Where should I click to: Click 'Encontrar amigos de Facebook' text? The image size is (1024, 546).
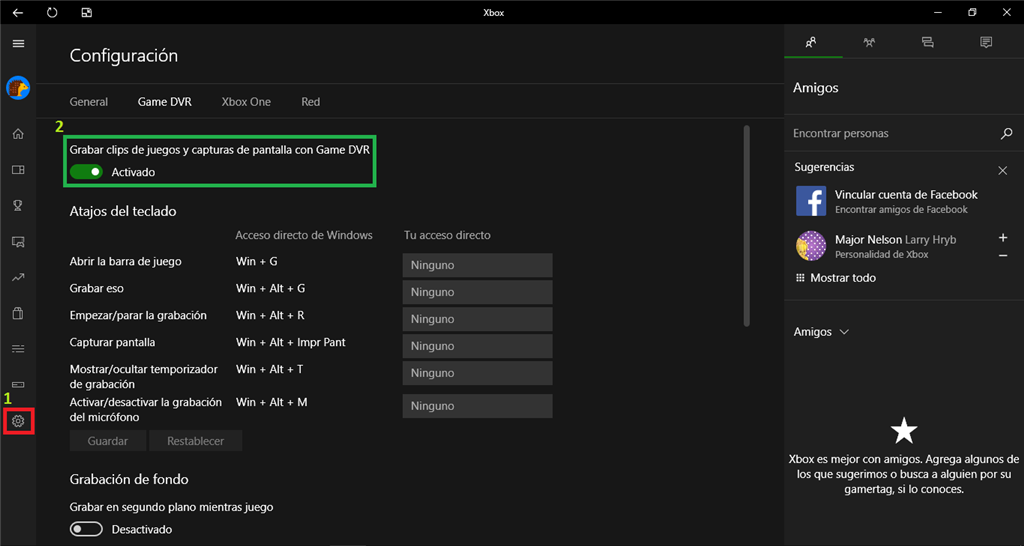click(x=901, y=210)
